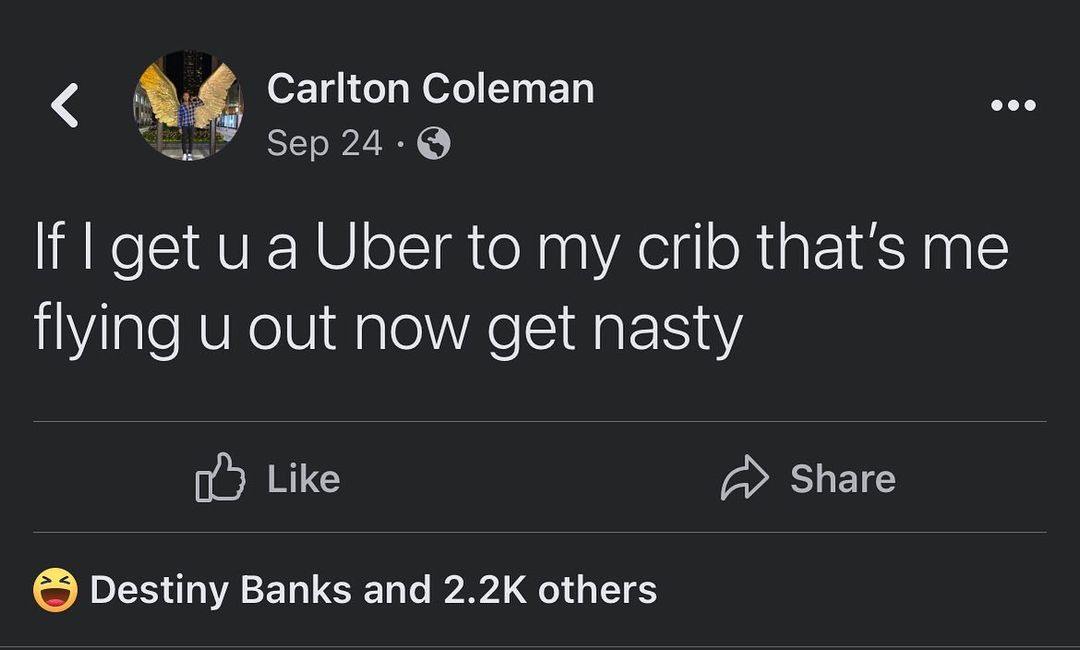The width and height of the screenshot is (1080, 650).
Task: Go back using the left chevron arrow
Action: (65, 105)
